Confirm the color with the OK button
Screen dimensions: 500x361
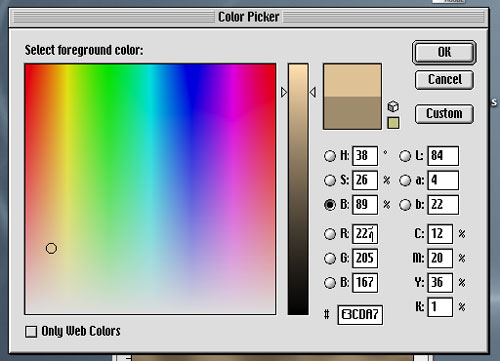click(444, 52)
